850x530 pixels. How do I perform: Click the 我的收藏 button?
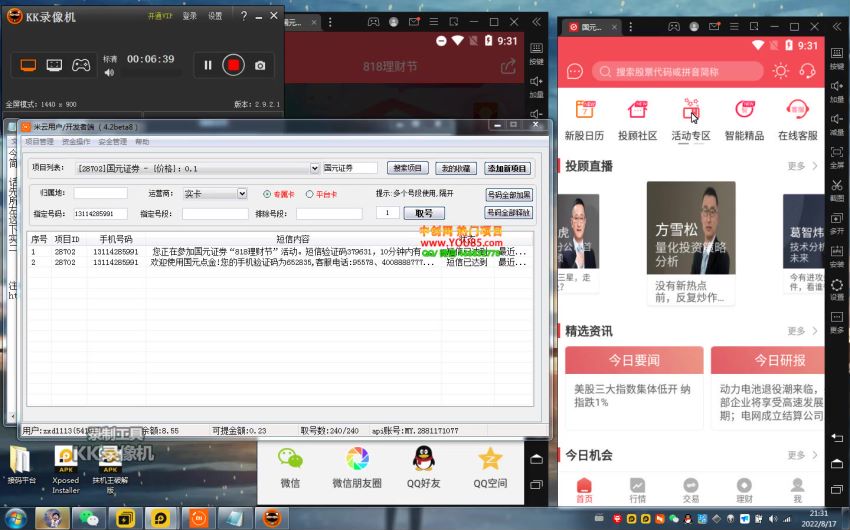pyautogui.click(x=456, y=168)
